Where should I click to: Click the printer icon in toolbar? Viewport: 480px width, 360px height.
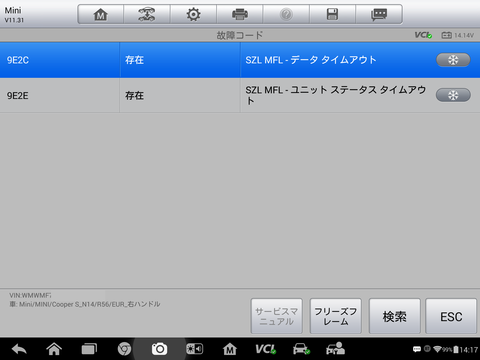click(x=240, y=14)
